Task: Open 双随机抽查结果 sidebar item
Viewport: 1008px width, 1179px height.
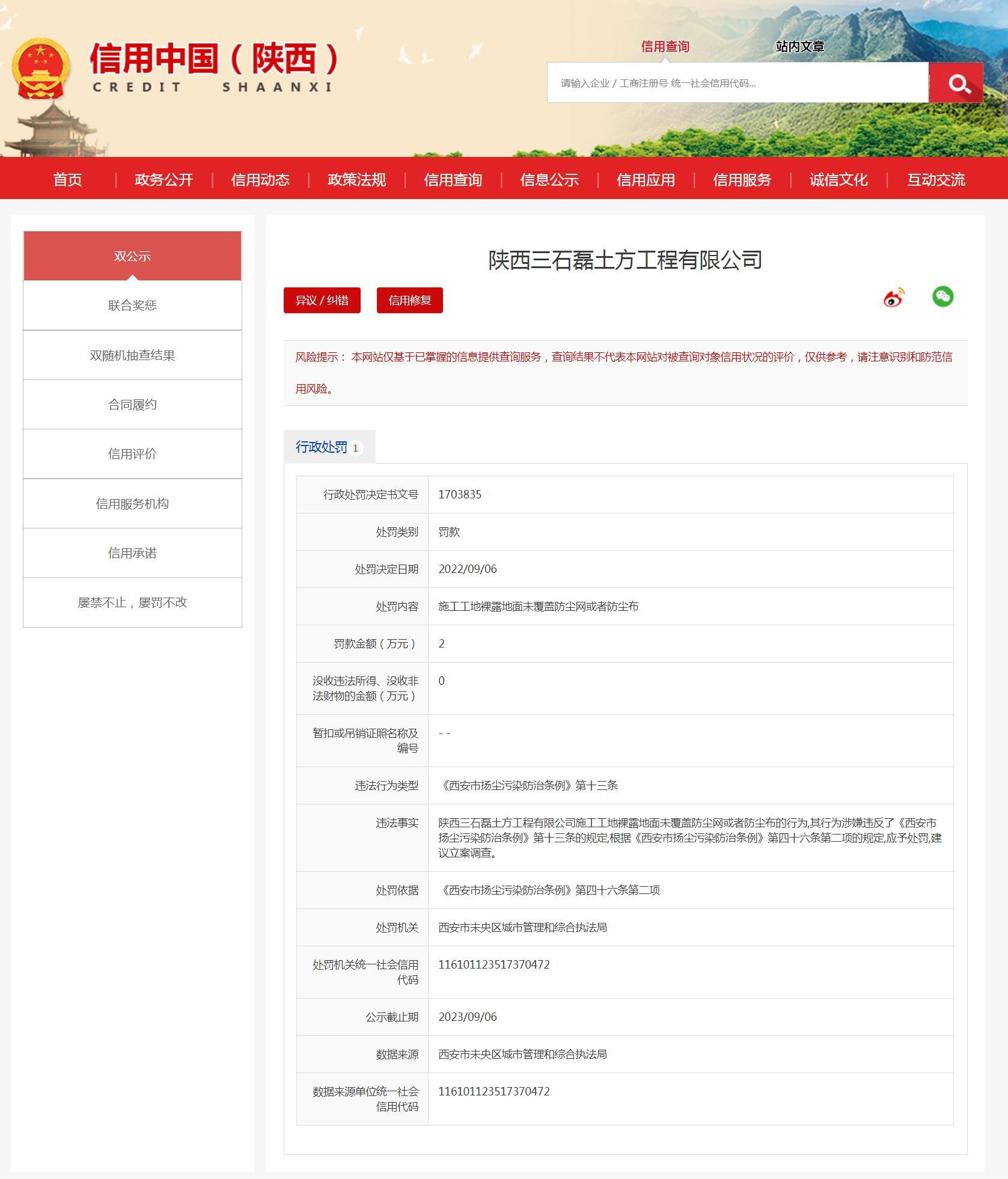Action: [x=132, y=355]
